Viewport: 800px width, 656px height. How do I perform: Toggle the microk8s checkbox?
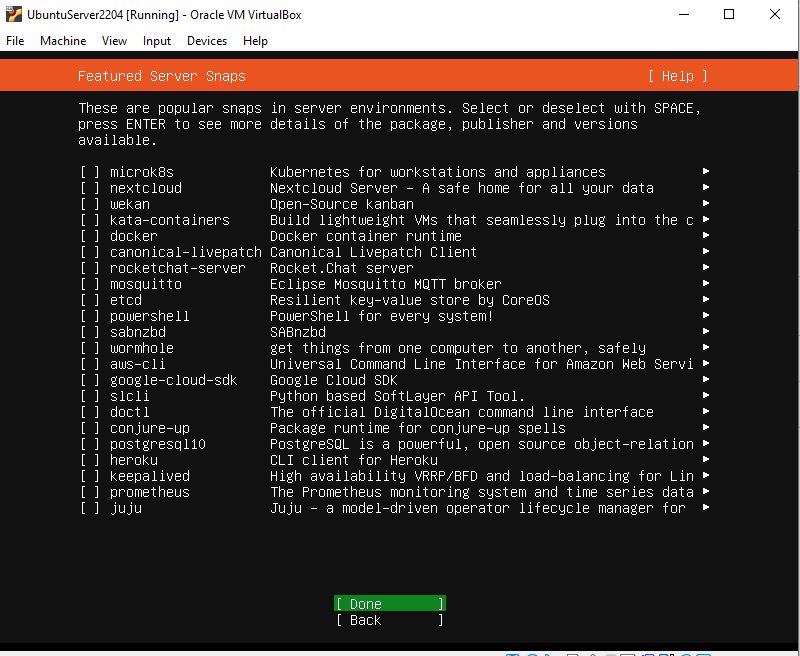90,172
